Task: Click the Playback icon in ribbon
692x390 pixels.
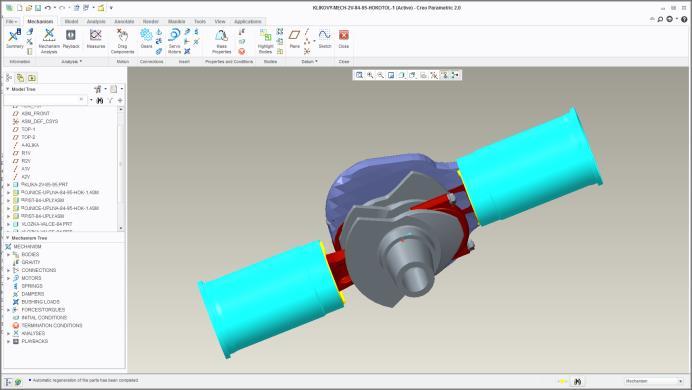Action: coord(71,39)
